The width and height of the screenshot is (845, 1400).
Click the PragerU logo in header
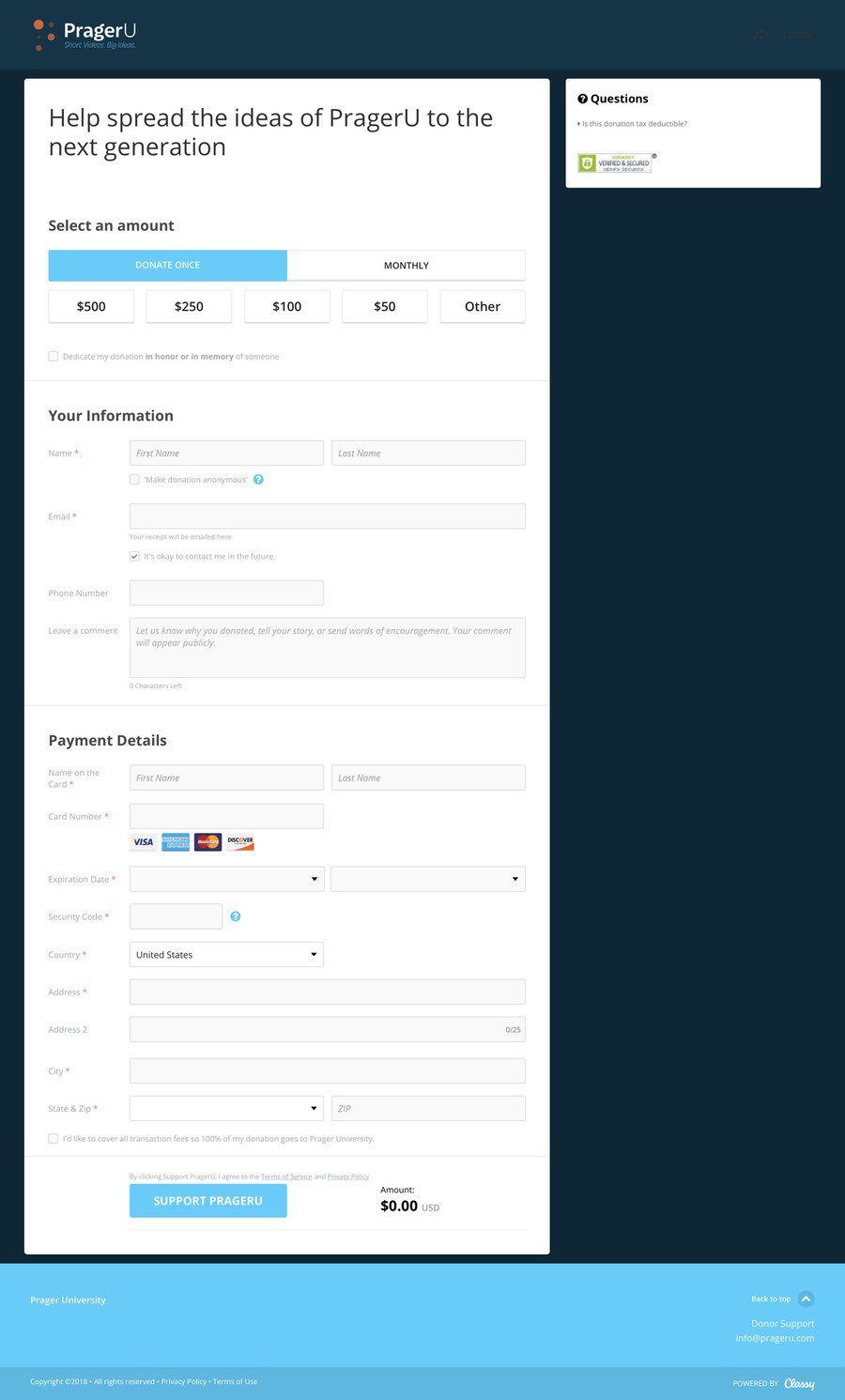pyautogui.click(x=85, y=35)
